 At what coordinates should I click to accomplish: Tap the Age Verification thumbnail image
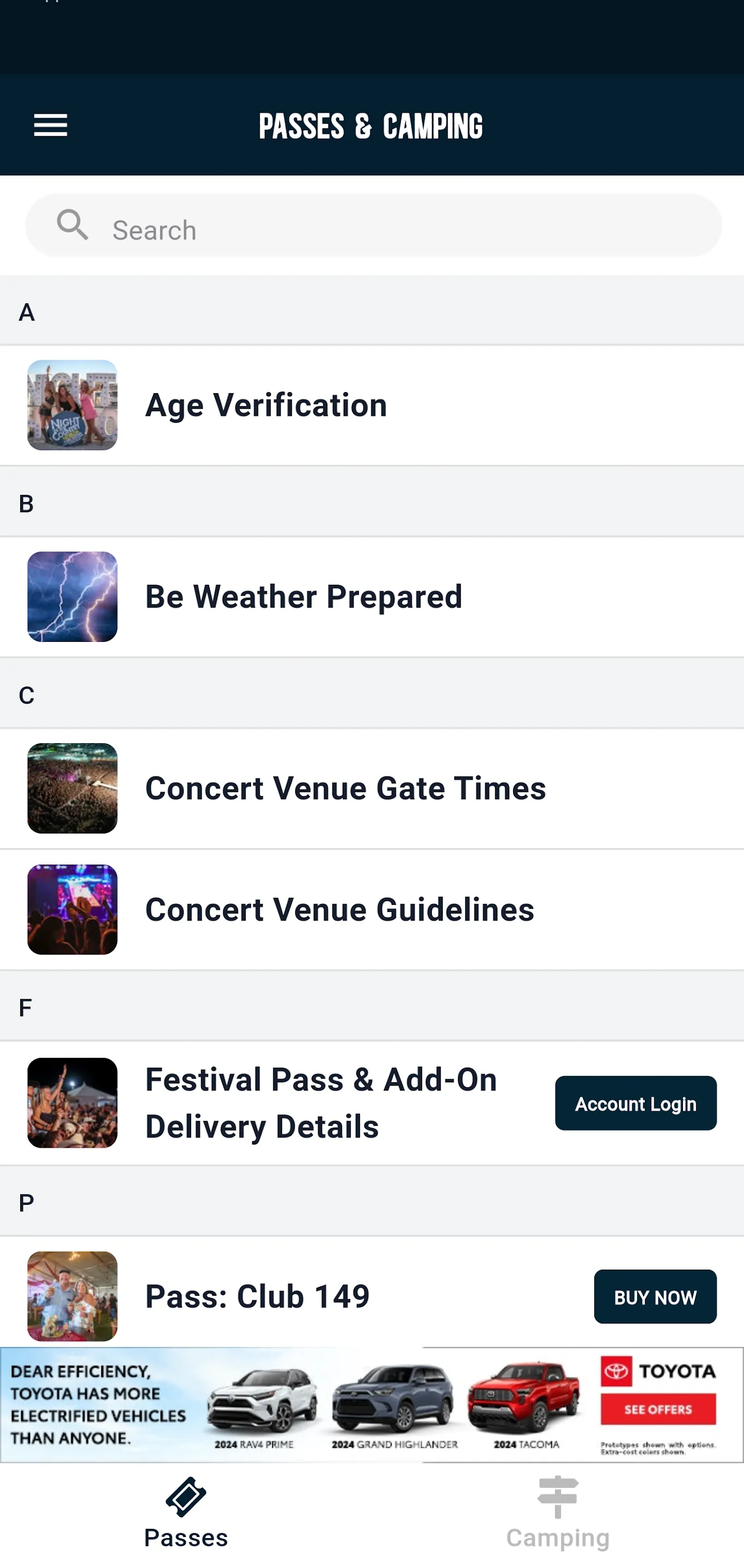(72, 406)
